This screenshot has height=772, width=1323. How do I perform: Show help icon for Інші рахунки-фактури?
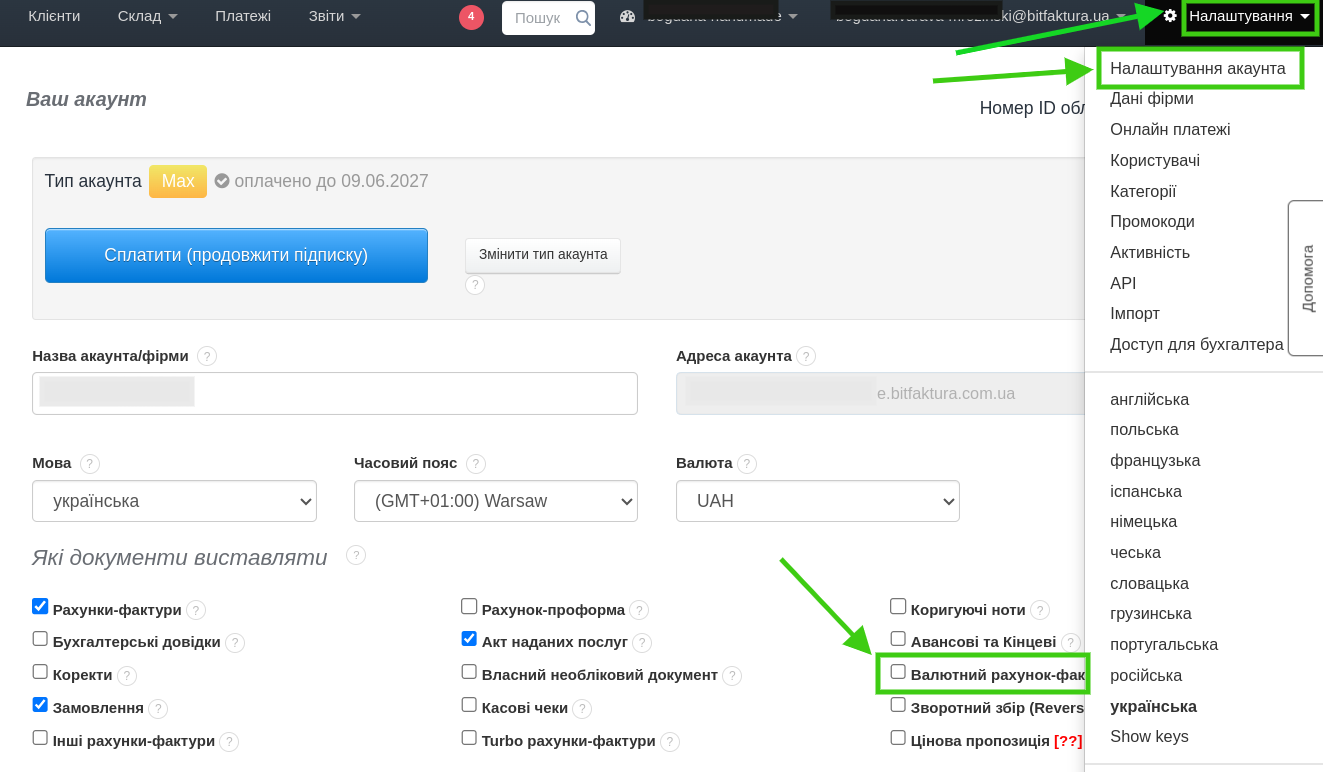coord(229,742)
